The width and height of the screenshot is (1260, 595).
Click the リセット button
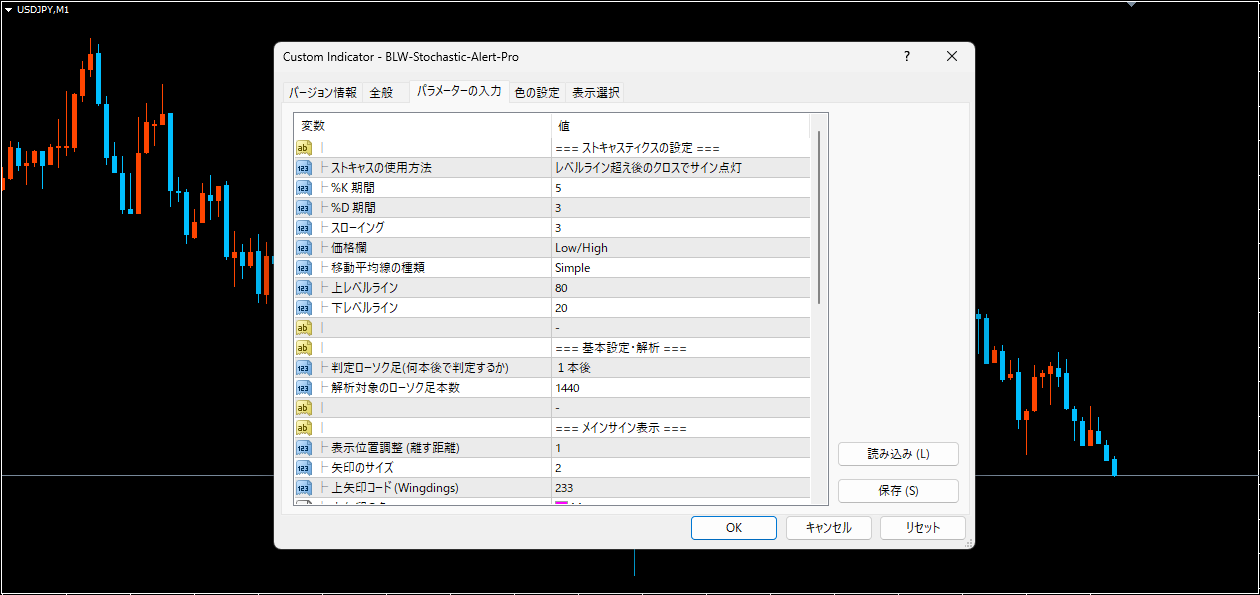coord(922,528)
